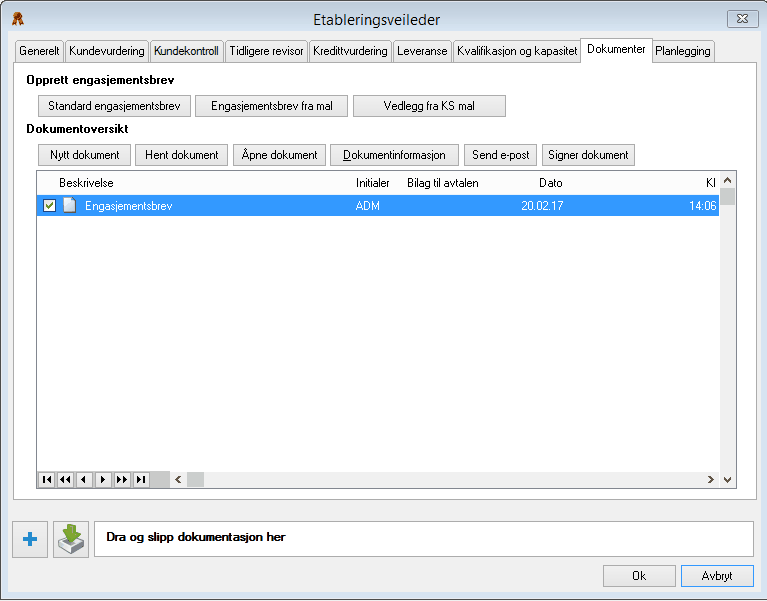Cancel with the Avbryt button
The image size is (767, 601).
717,576
